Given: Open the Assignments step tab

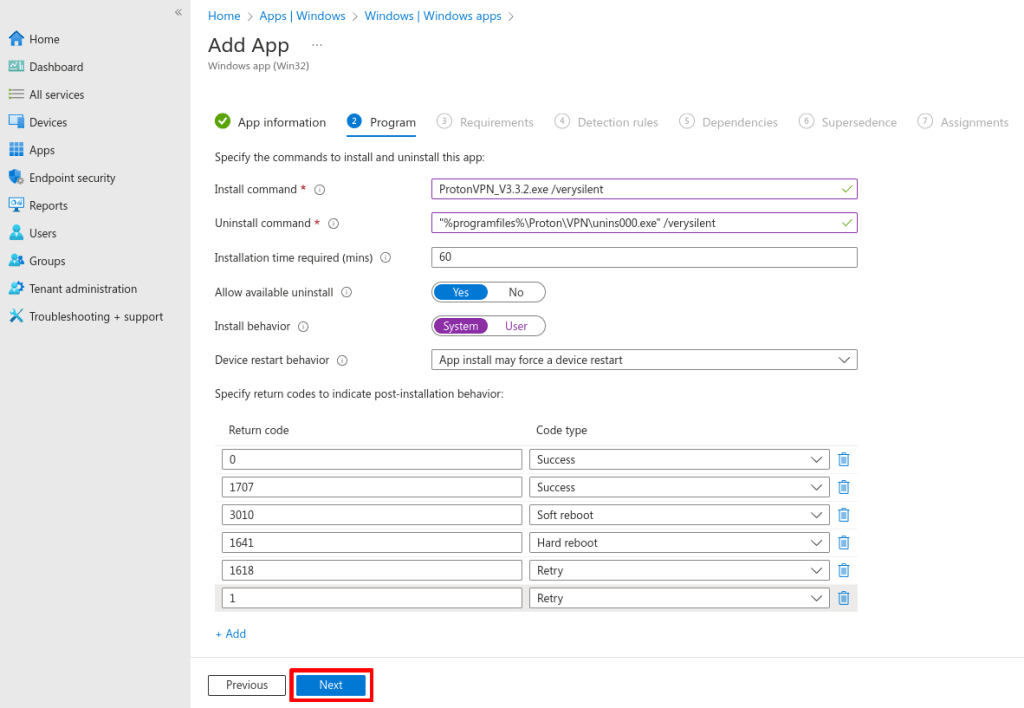Looking at the screenshot, I should (x=963, y=122).
